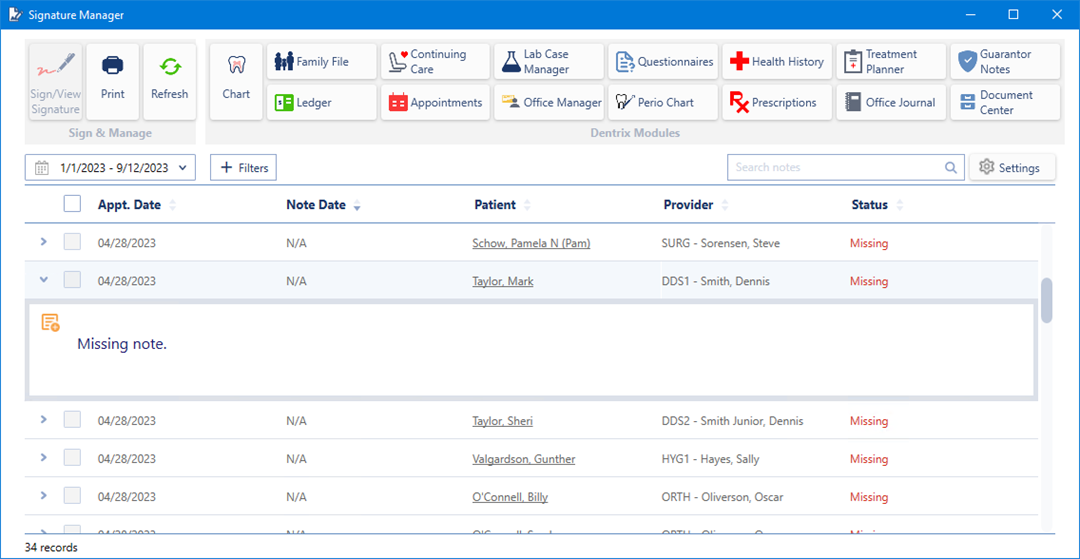Viewport: 1080px width, 559px height.
Task: Launch the Perio Chart module
Action: (664, 102)
